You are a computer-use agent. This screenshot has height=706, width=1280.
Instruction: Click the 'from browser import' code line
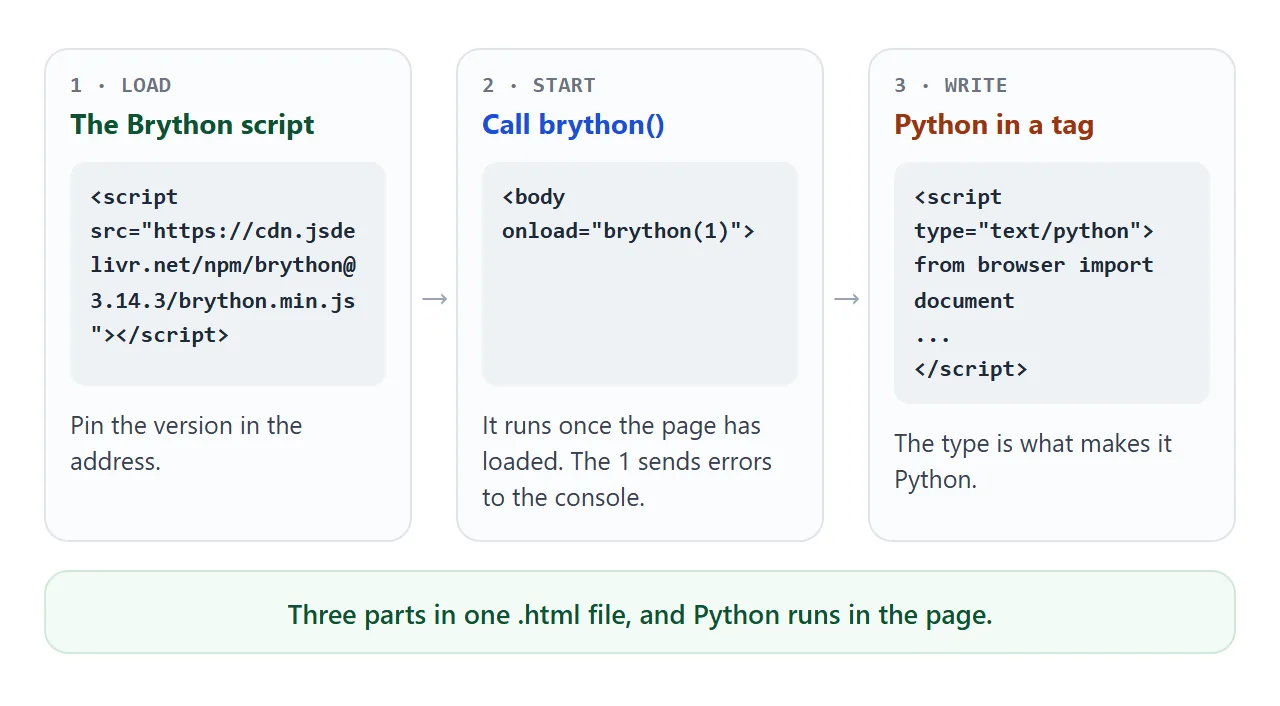(1034, 265)
